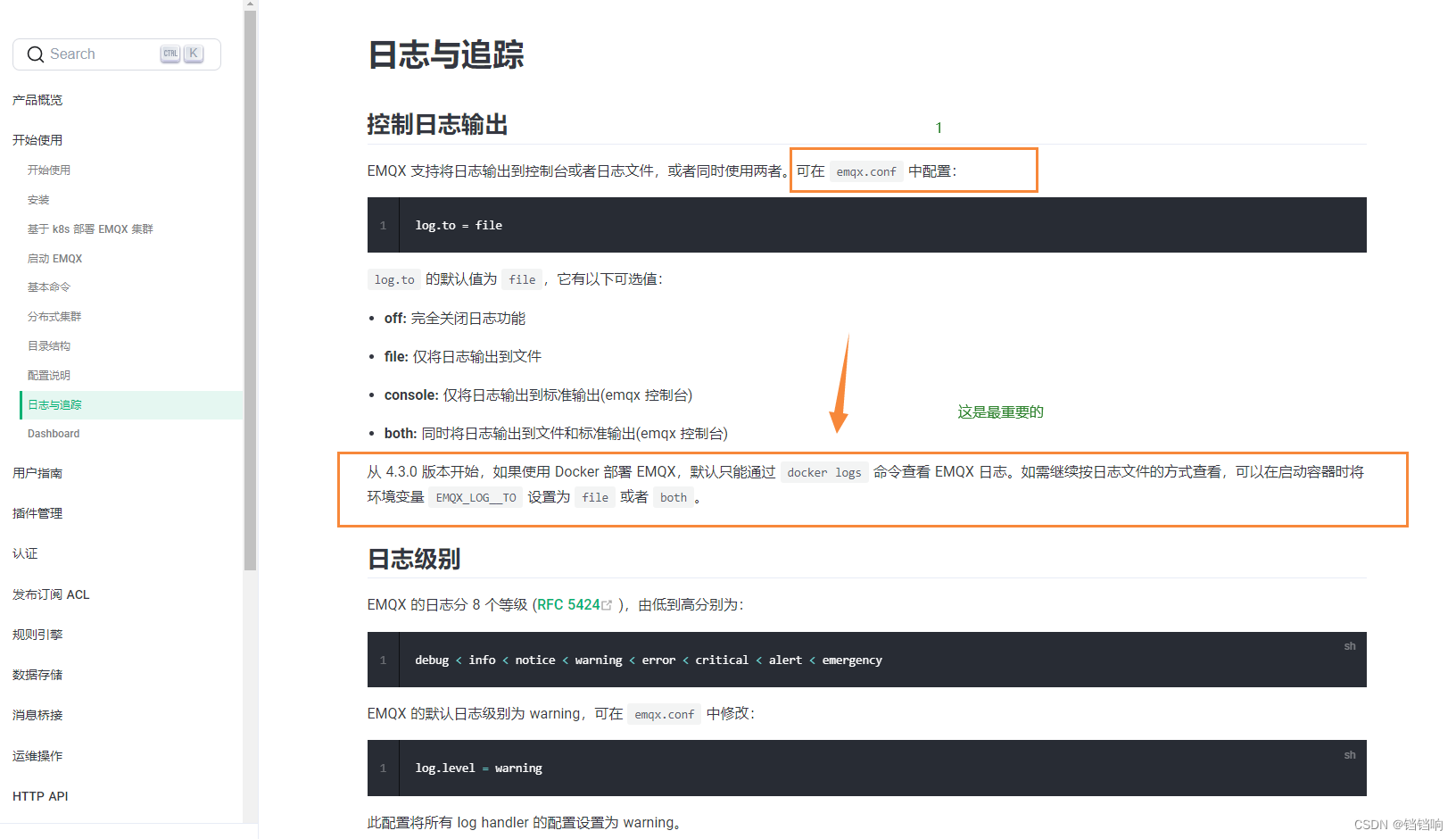The image size is (1456, 839).
Task: Expand the 发布订阅 ACL section
Action: [x=51, y=594]
